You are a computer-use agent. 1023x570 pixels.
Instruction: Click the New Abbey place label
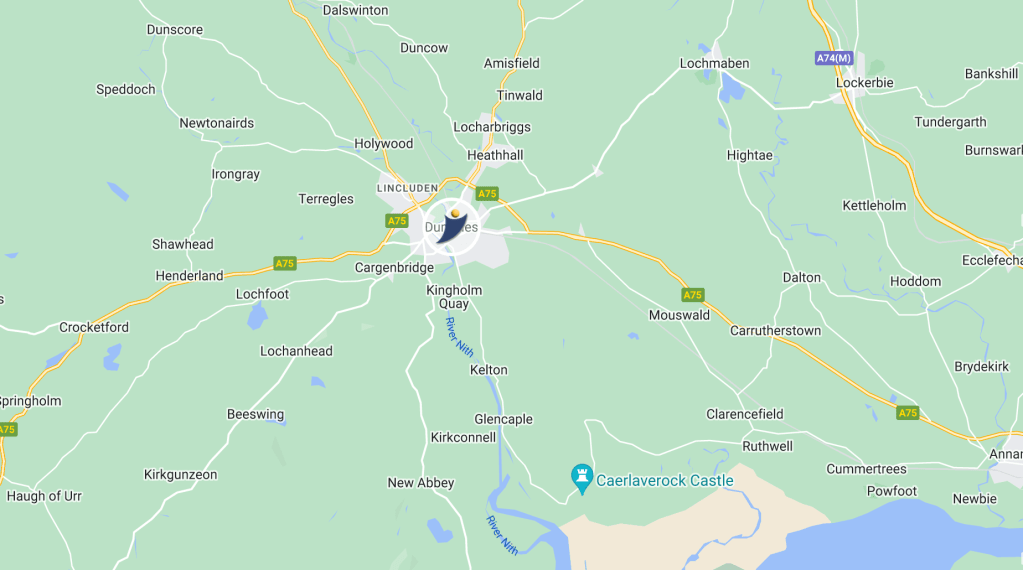pyautogui.click(x=421, y=483)
